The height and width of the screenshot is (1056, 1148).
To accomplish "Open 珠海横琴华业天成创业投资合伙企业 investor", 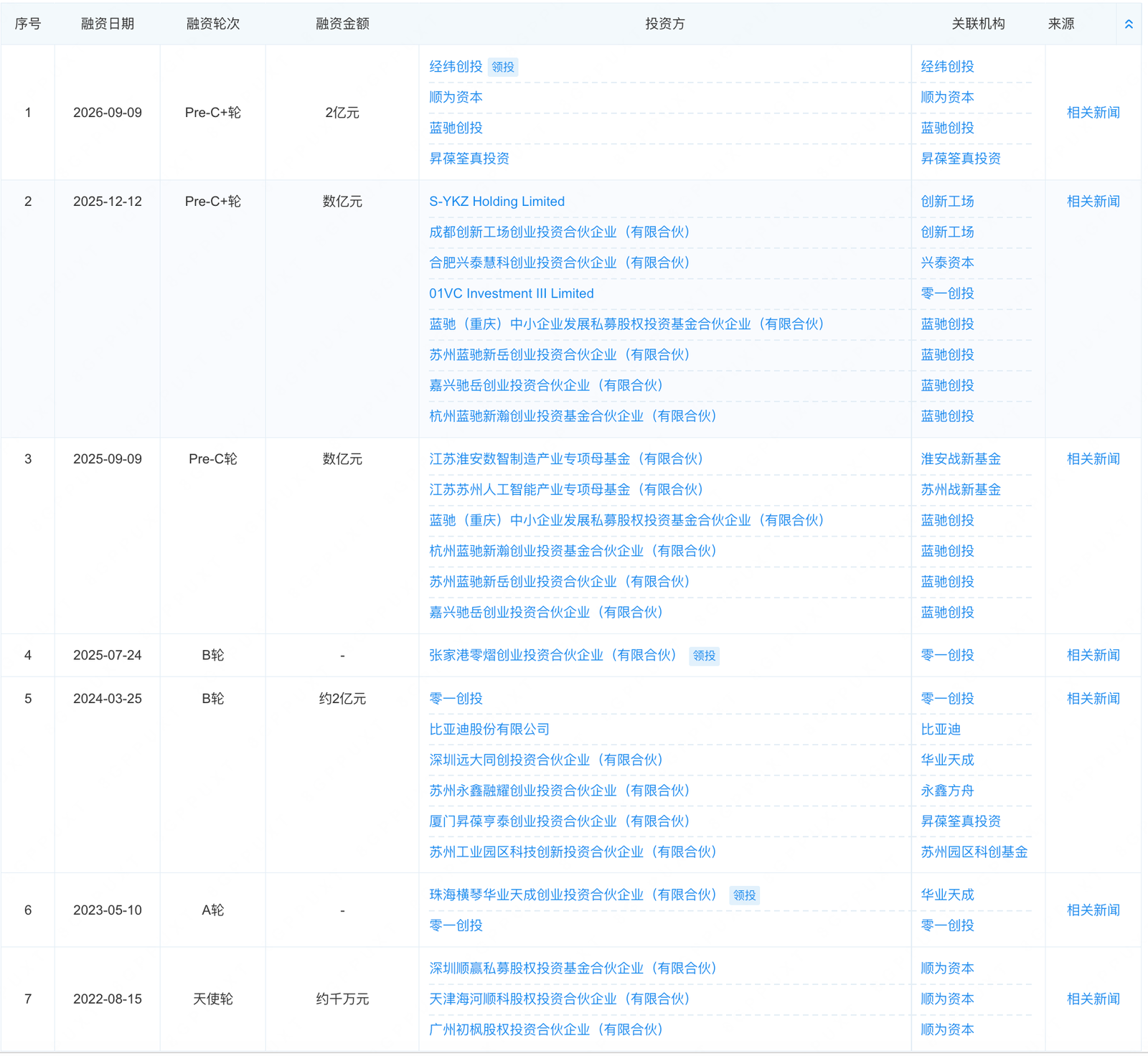I will point(573,895).
